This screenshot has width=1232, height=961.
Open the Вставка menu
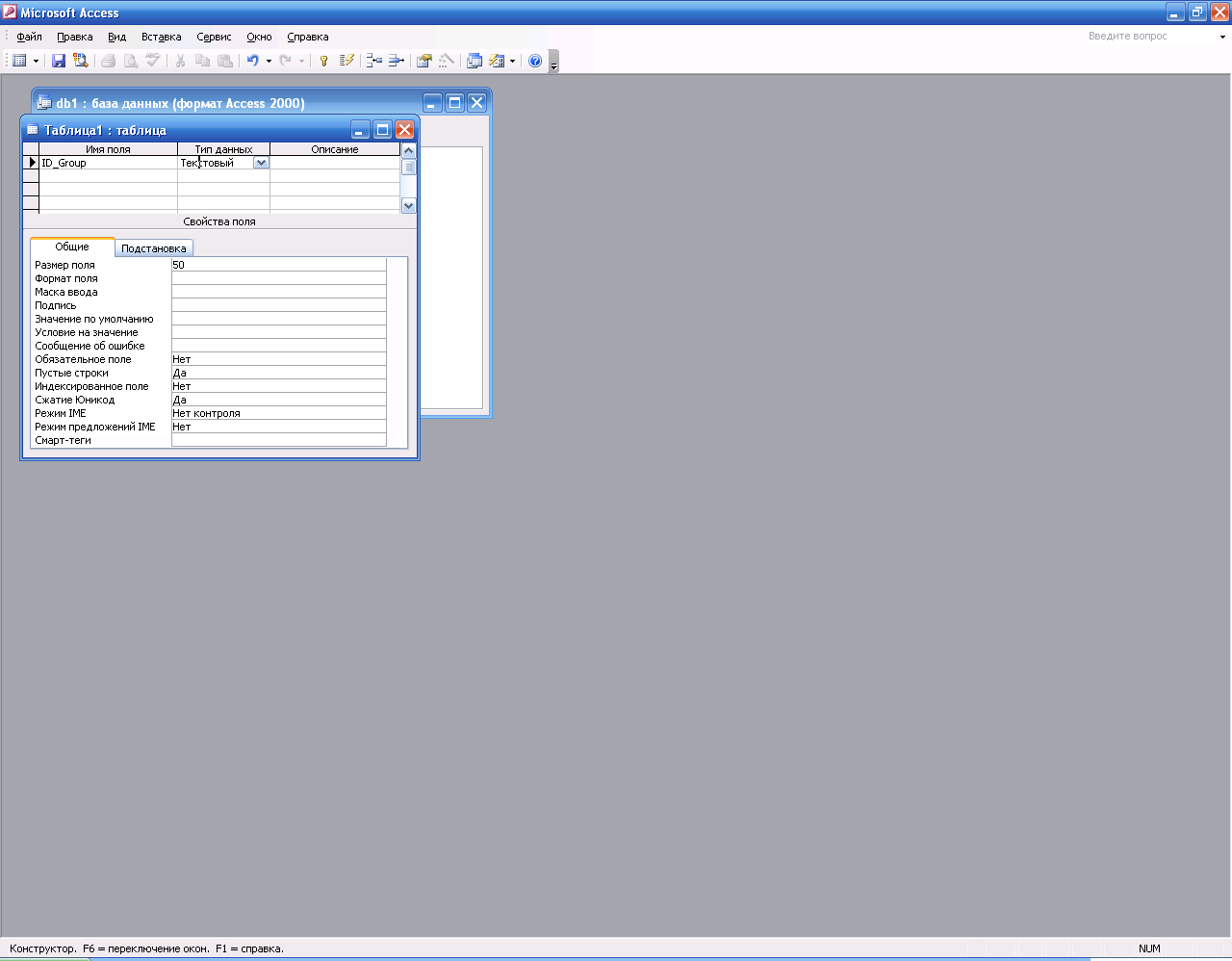tap(161, 37)
